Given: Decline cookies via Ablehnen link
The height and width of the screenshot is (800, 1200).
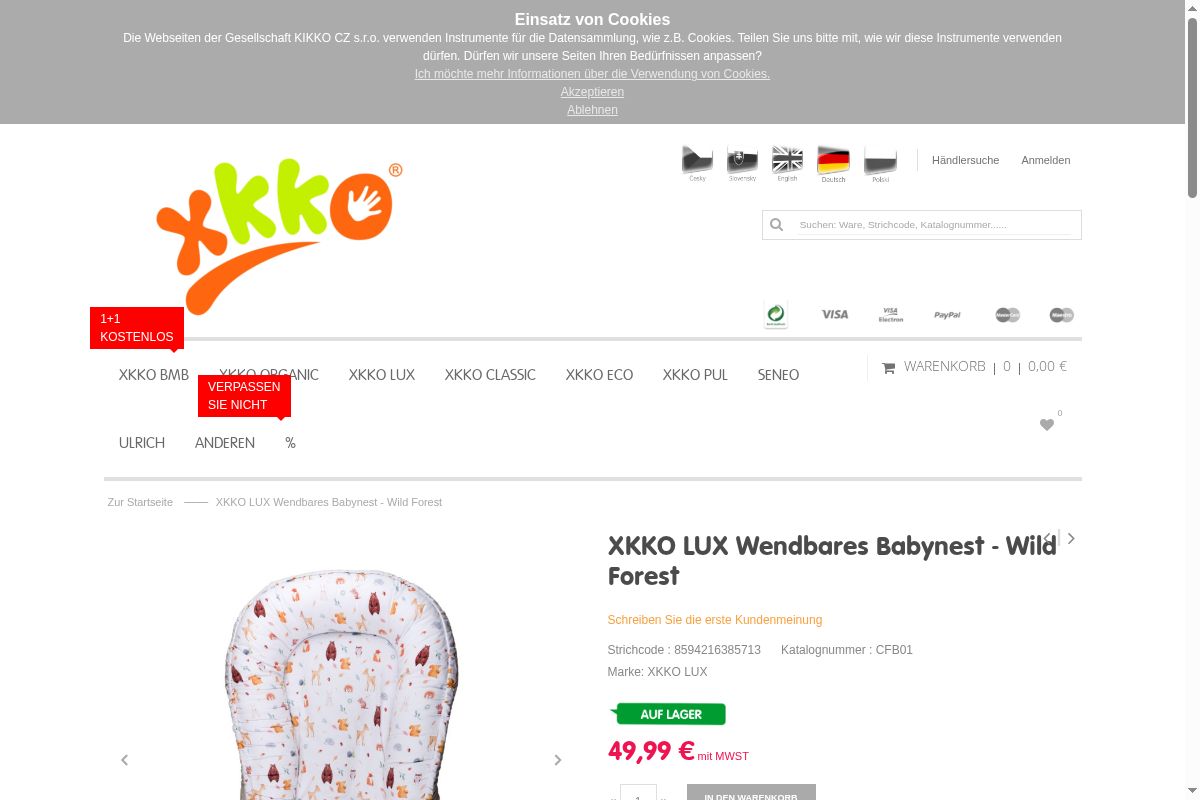Looking at the screenshot, I should (x=592, y=110).
